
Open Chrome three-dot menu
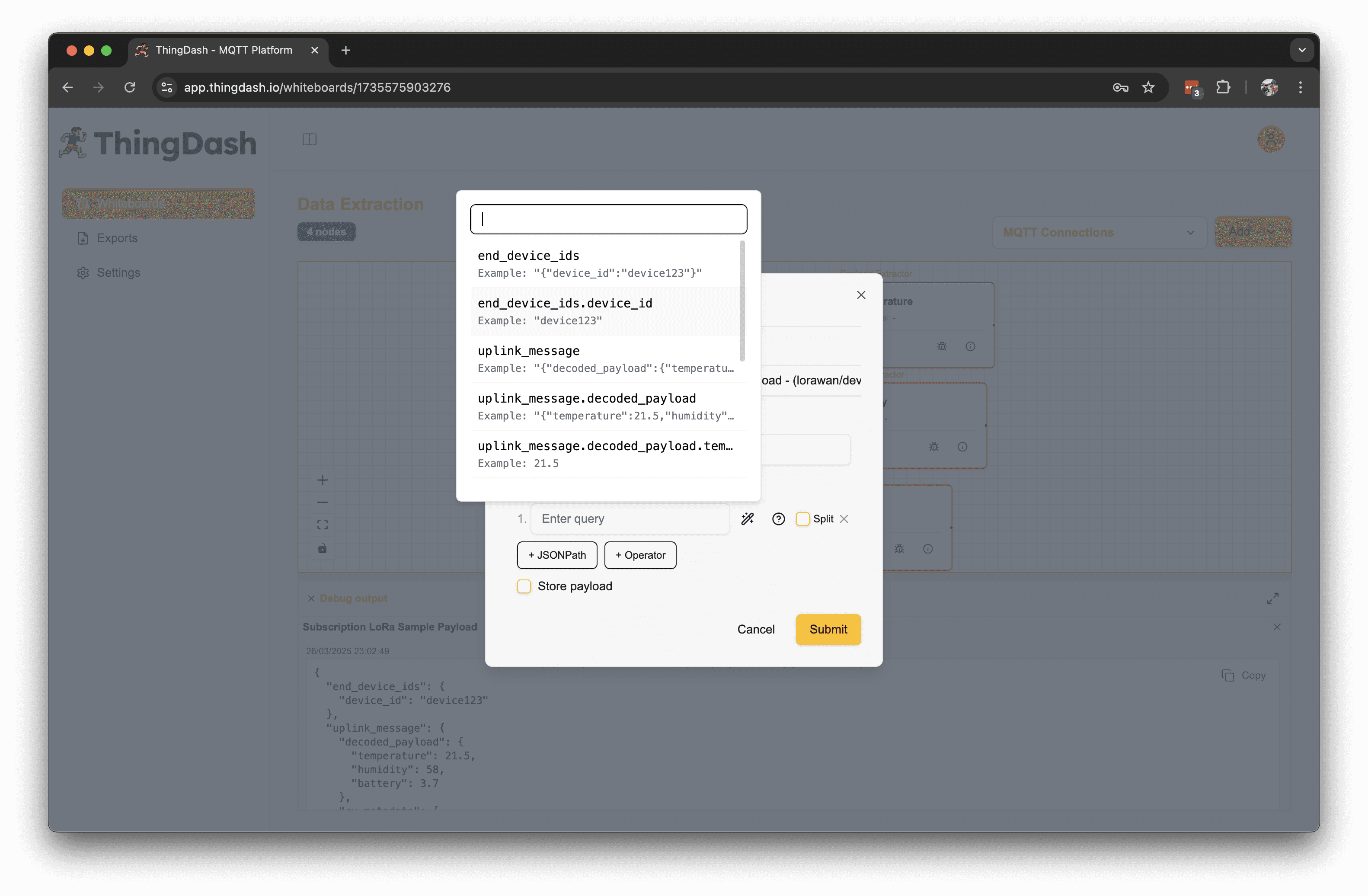[1300, 87]
